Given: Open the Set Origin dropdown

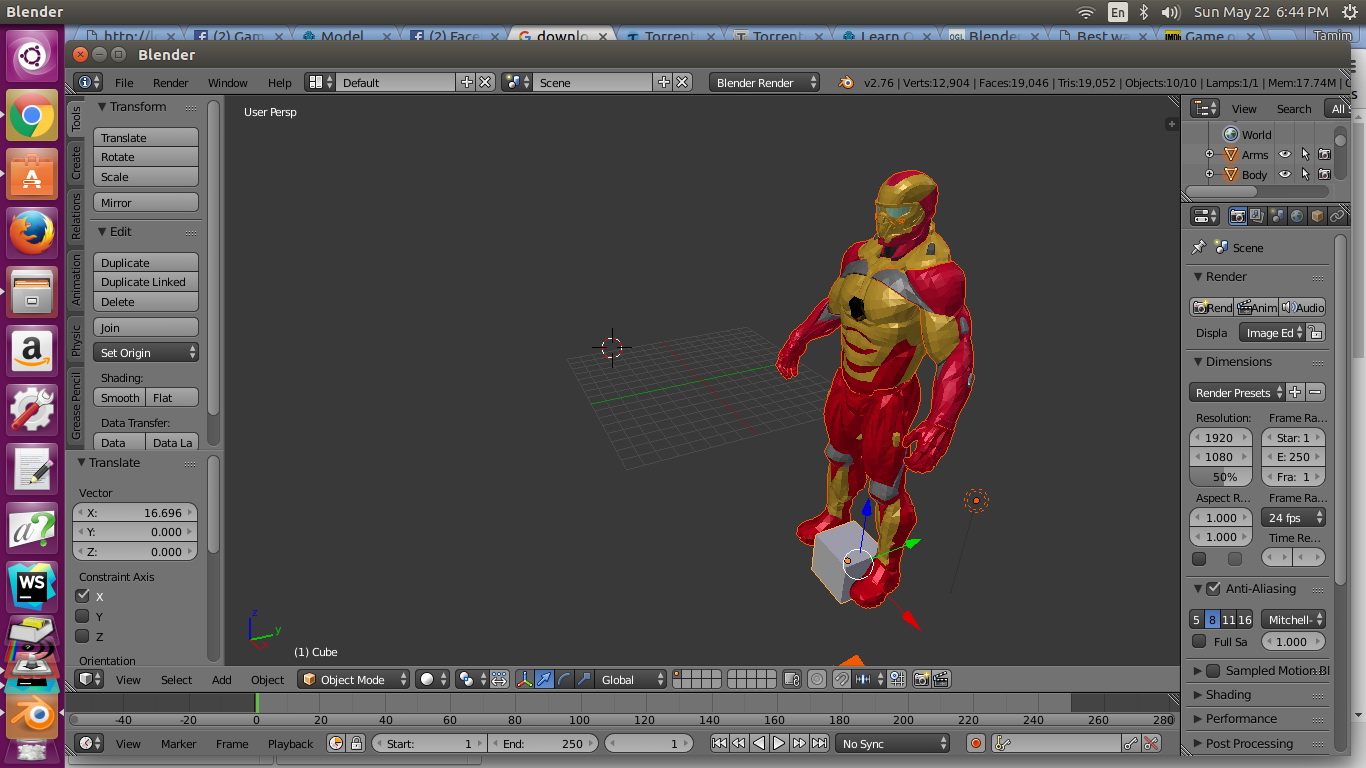Looking at the screenshot, I should pos(146,352).
